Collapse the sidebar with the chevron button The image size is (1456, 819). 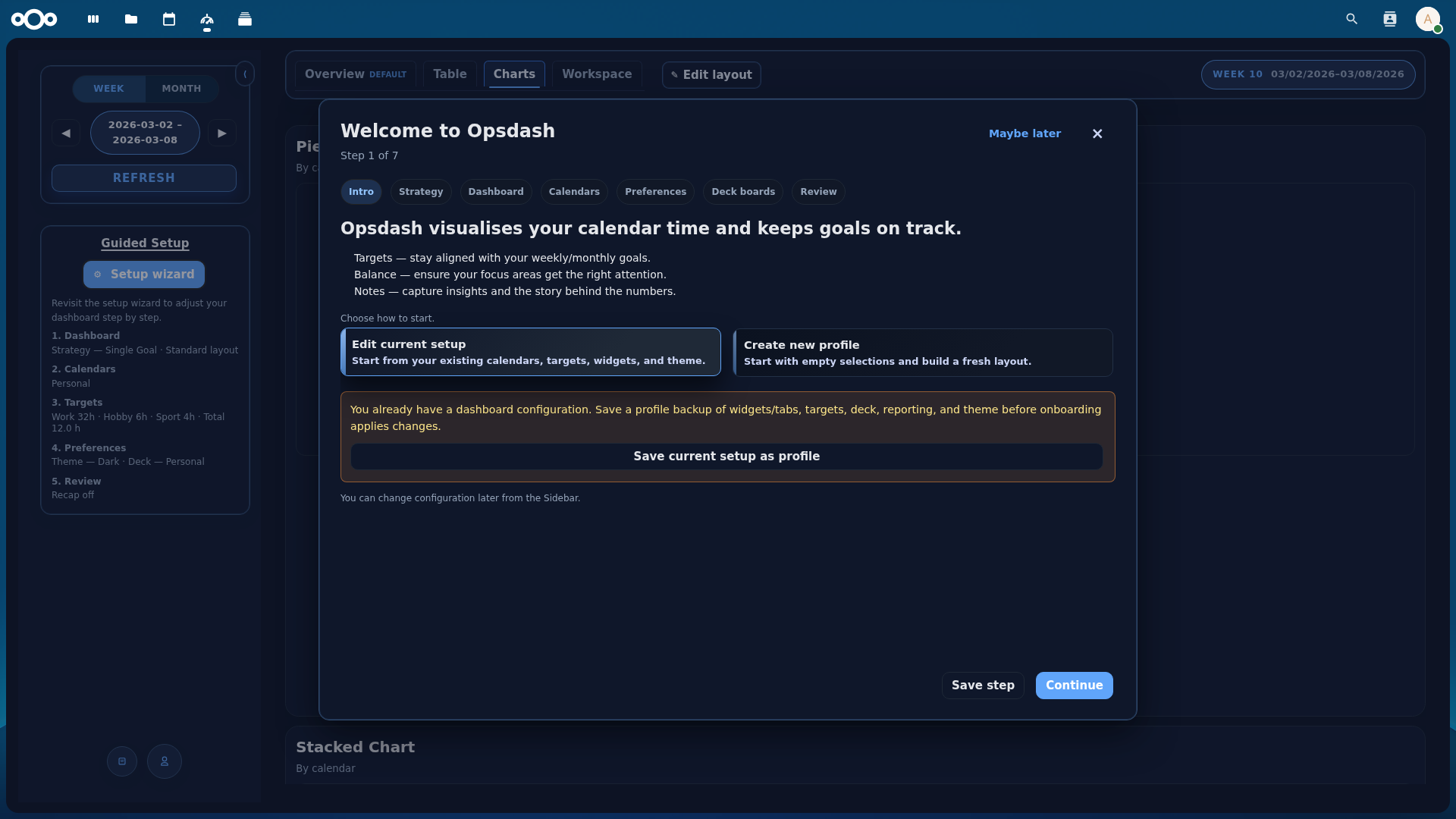(245, 74)
